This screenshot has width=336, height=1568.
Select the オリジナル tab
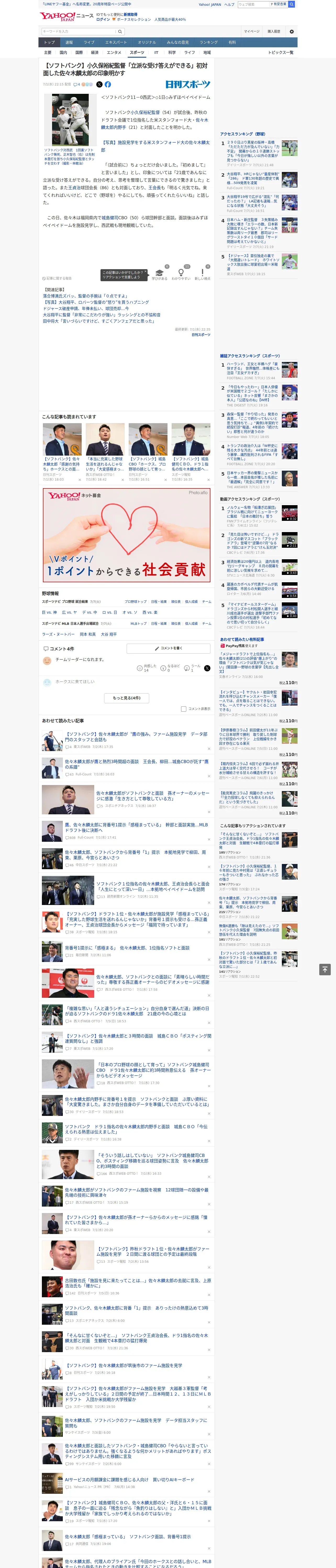coord(147,43)
